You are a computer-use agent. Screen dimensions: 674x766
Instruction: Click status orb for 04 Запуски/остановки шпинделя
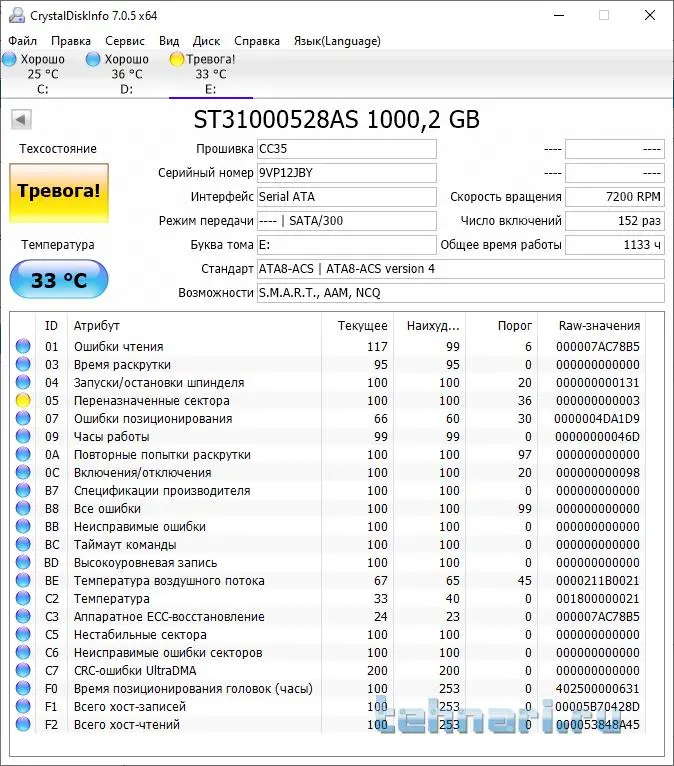pos(23,383)
